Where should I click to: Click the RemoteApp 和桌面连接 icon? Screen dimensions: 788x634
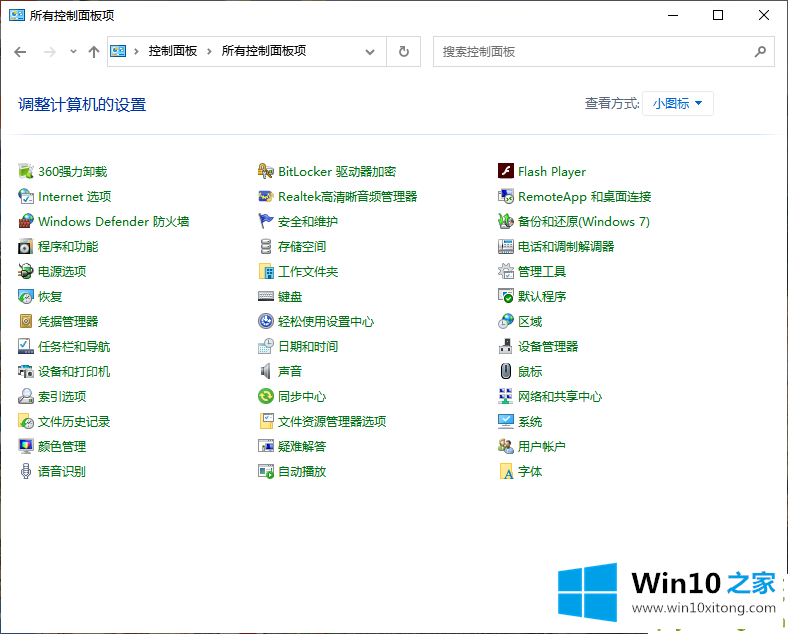tap(506, 196)
